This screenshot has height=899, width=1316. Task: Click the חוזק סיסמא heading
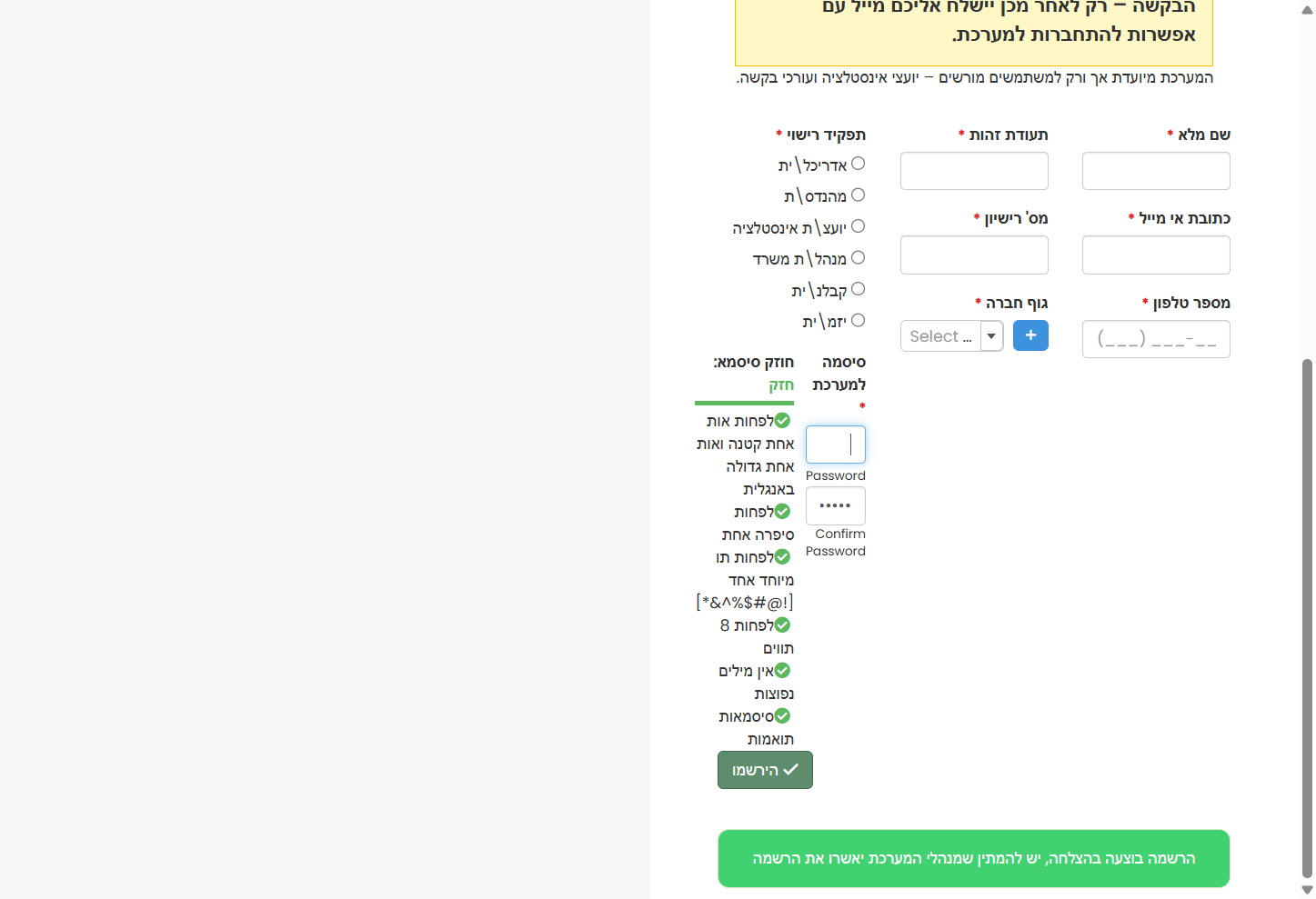754,362
